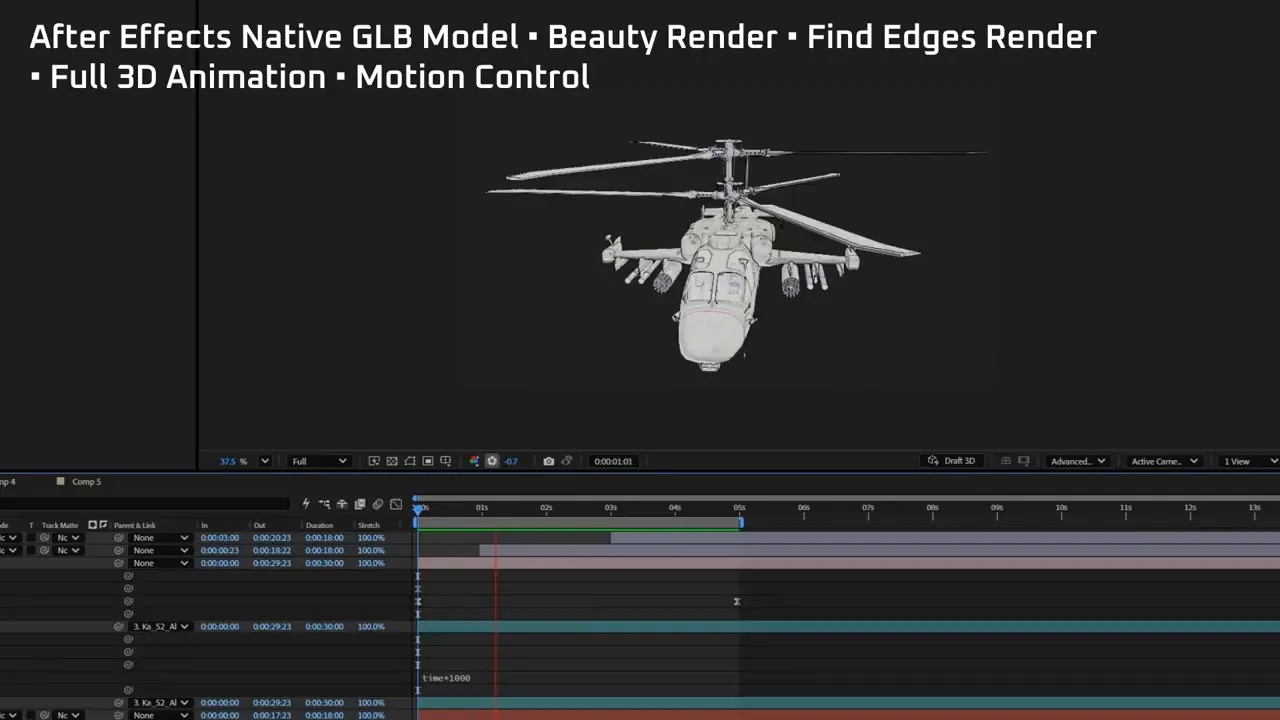Click the Duration column header
Screen dimensions: 1280x720
[x=319, y=525]
